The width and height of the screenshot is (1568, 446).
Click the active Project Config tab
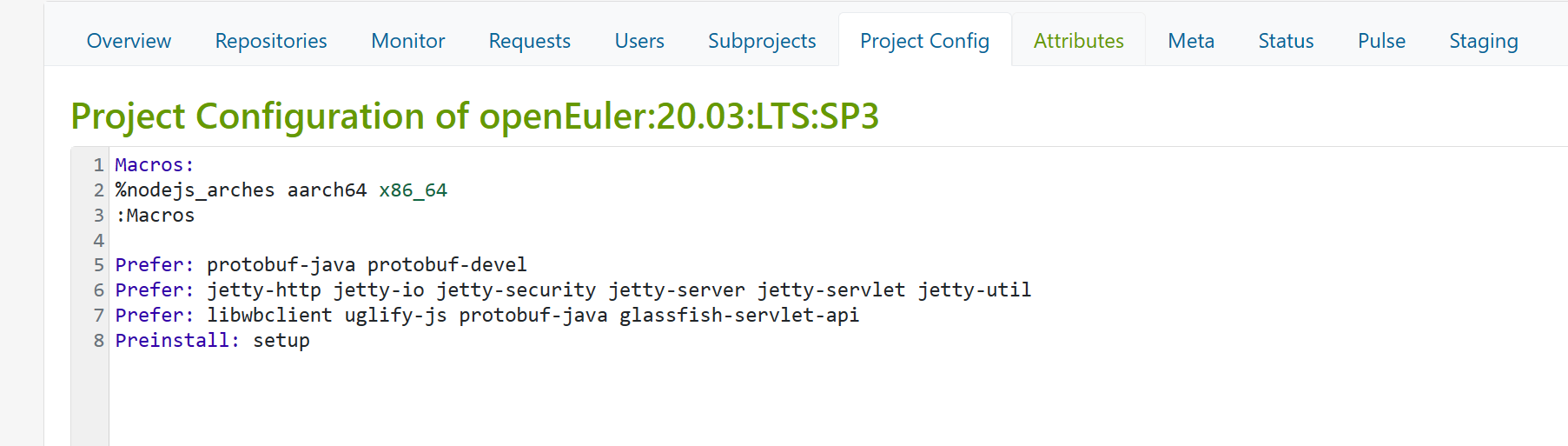click(924, 41)
